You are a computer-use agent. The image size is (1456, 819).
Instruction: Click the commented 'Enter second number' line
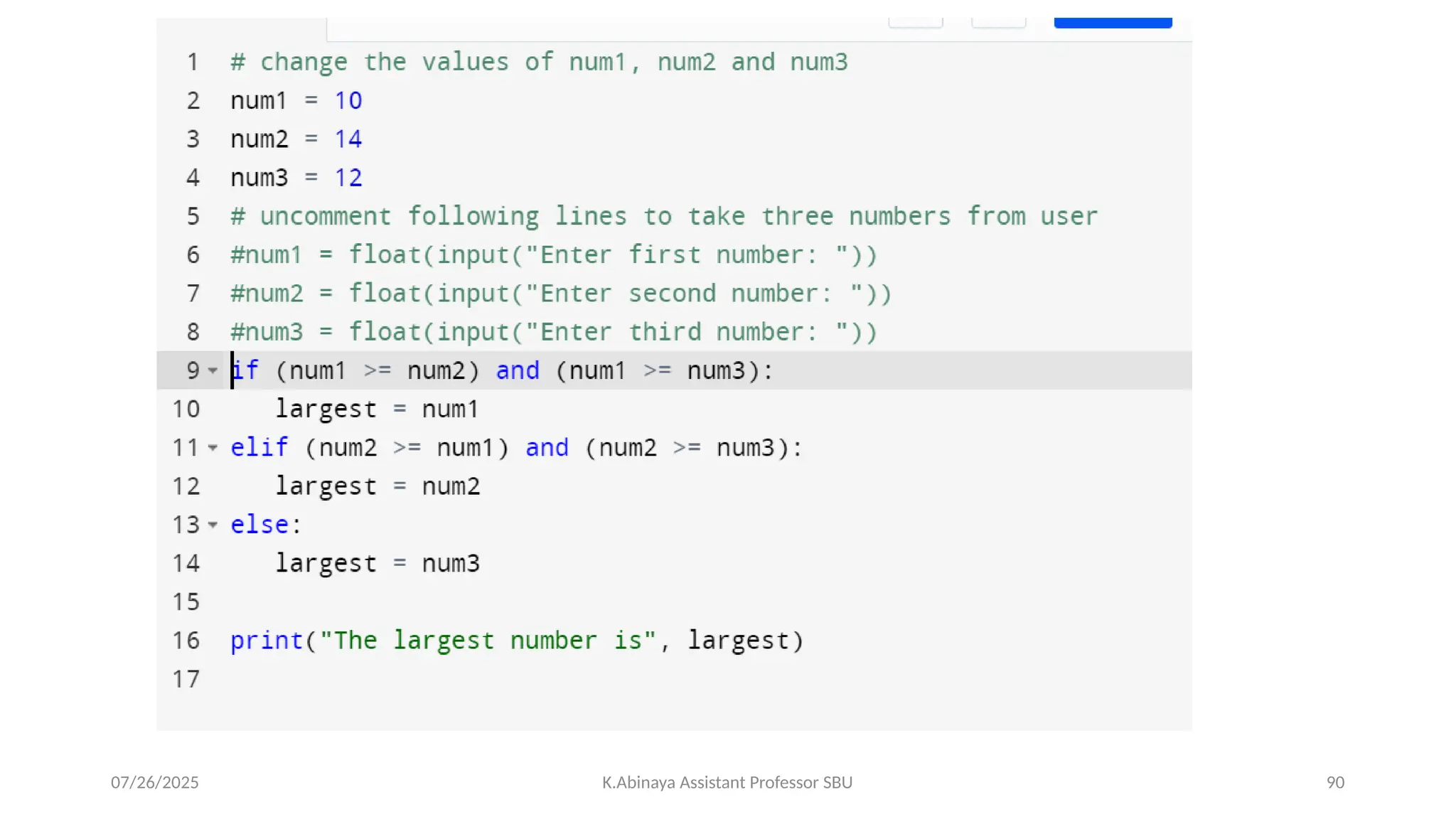click(x=561, y=294)
